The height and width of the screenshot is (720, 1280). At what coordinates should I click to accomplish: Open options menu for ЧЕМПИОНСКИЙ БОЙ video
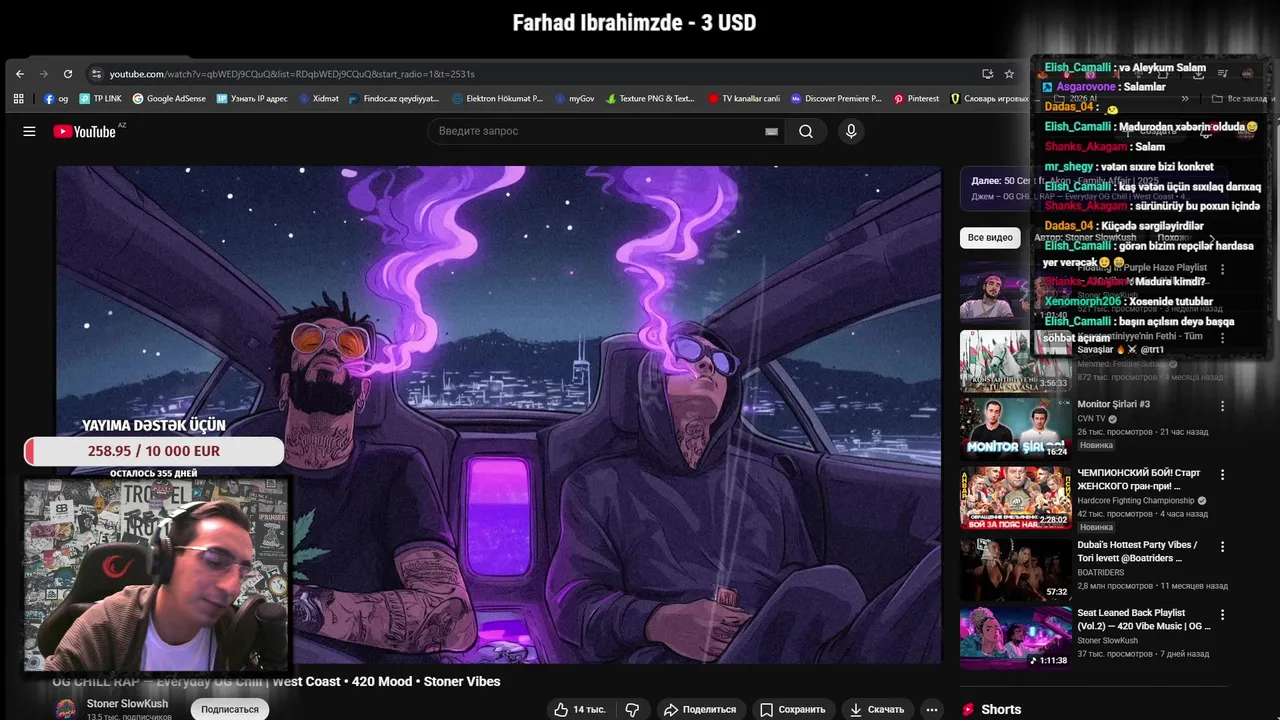(1222, 475)
